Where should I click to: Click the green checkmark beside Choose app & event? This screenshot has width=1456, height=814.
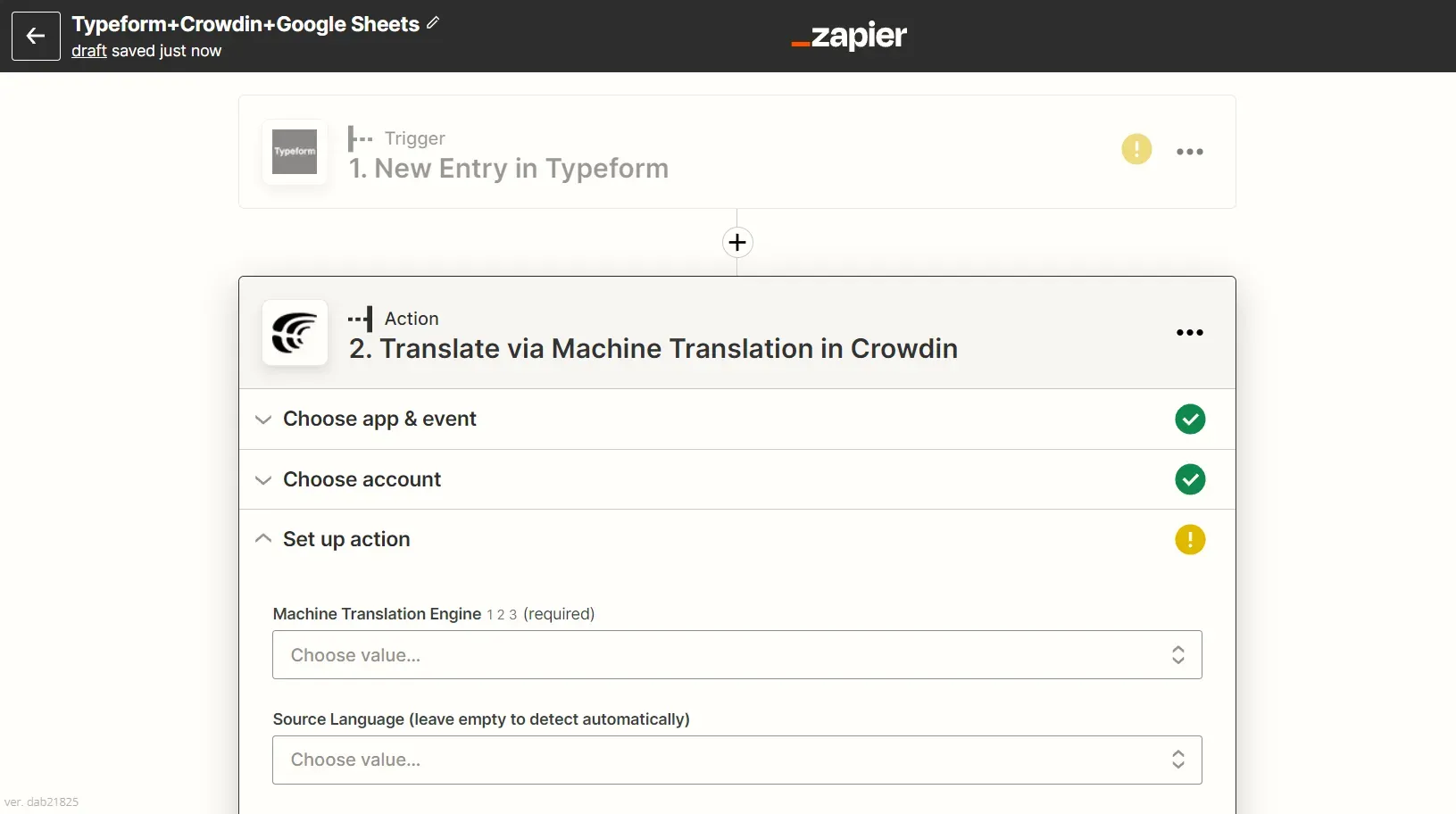(1190, 419)
